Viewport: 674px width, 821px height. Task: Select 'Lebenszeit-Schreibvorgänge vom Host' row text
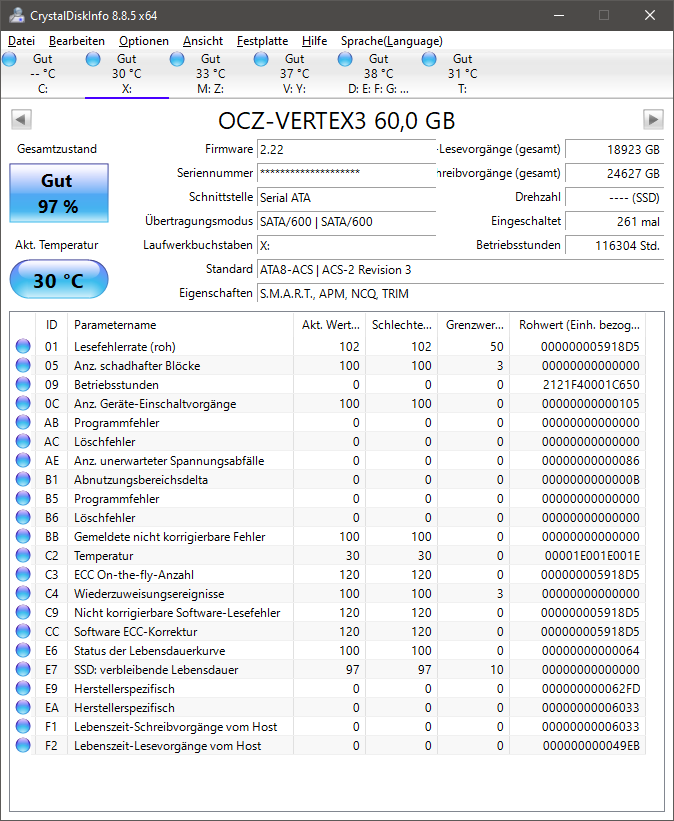(x=175, y=727)
